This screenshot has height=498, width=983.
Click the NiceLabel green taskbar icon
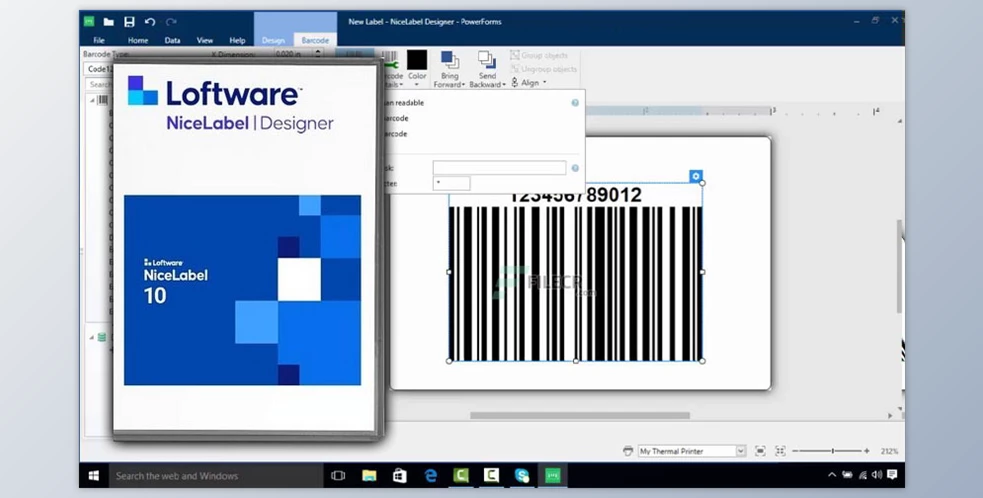point(552,475)
